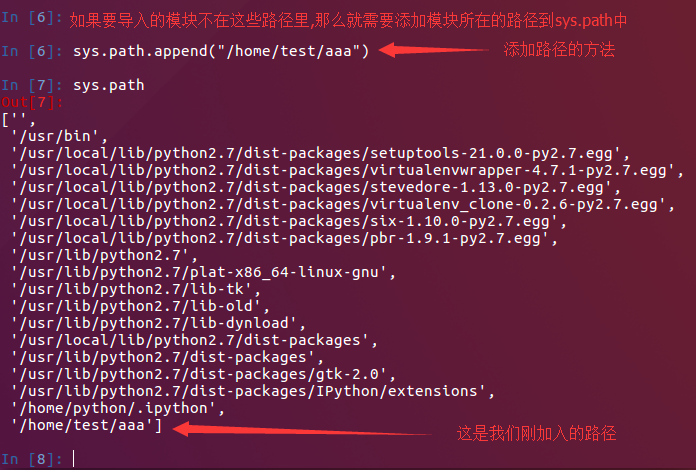
Task: Select the gtk-2.0 dist-packages path
Action: point(203,374)
